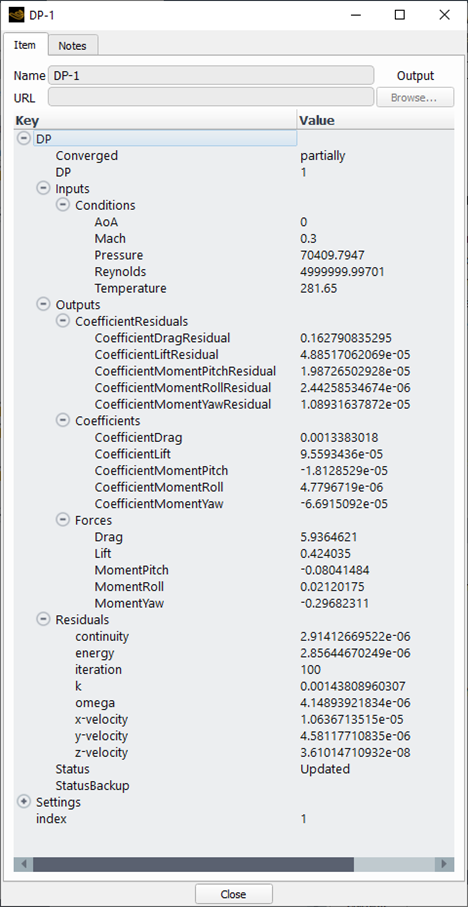This screenshot has width=468, height=907.
Task: Select the CoefficientDrag row
Action: [234, 437]
